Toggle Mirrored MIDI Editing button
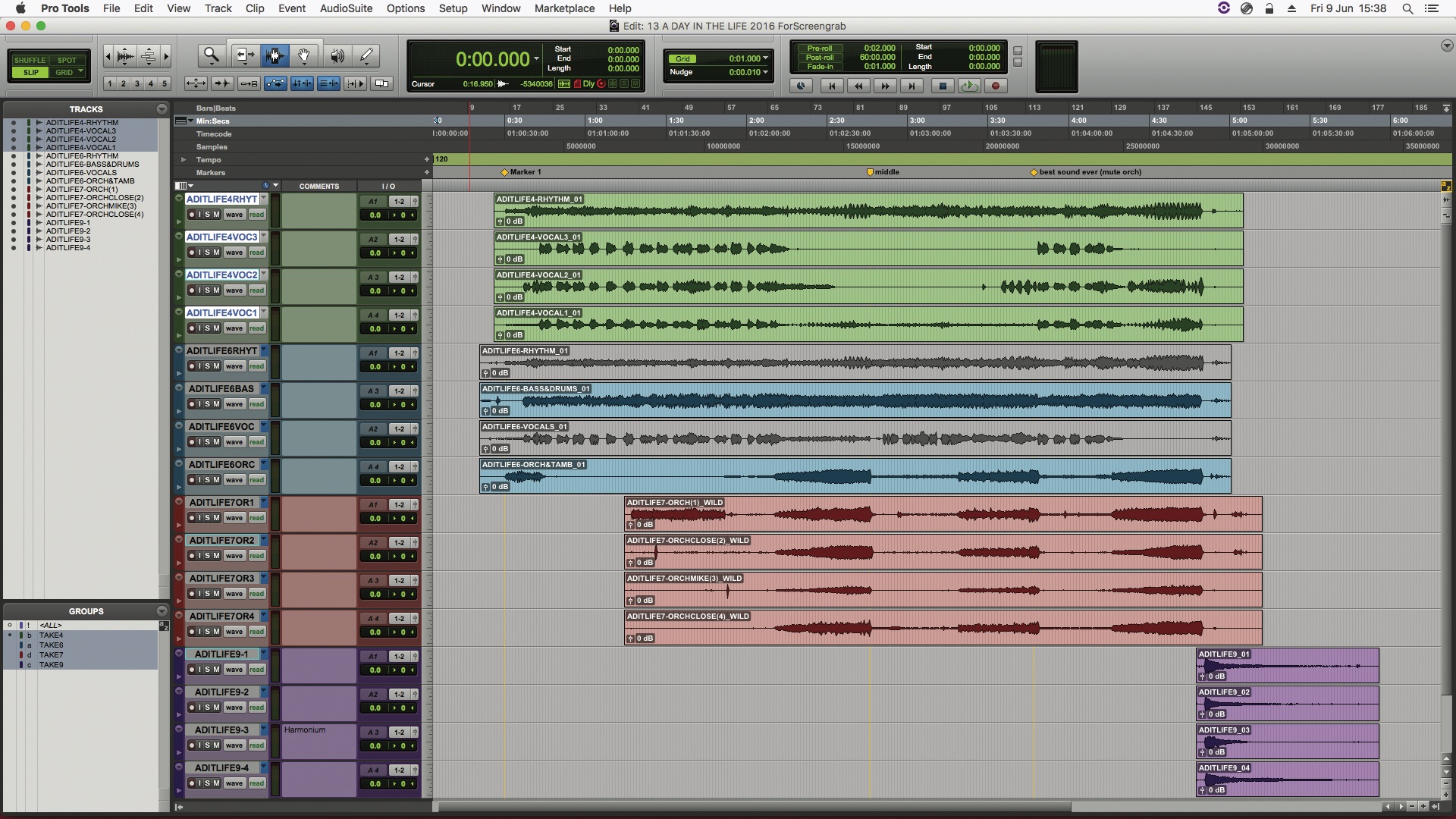The height and width of the screenshot is (819, 1456). (x=249, y=83)
